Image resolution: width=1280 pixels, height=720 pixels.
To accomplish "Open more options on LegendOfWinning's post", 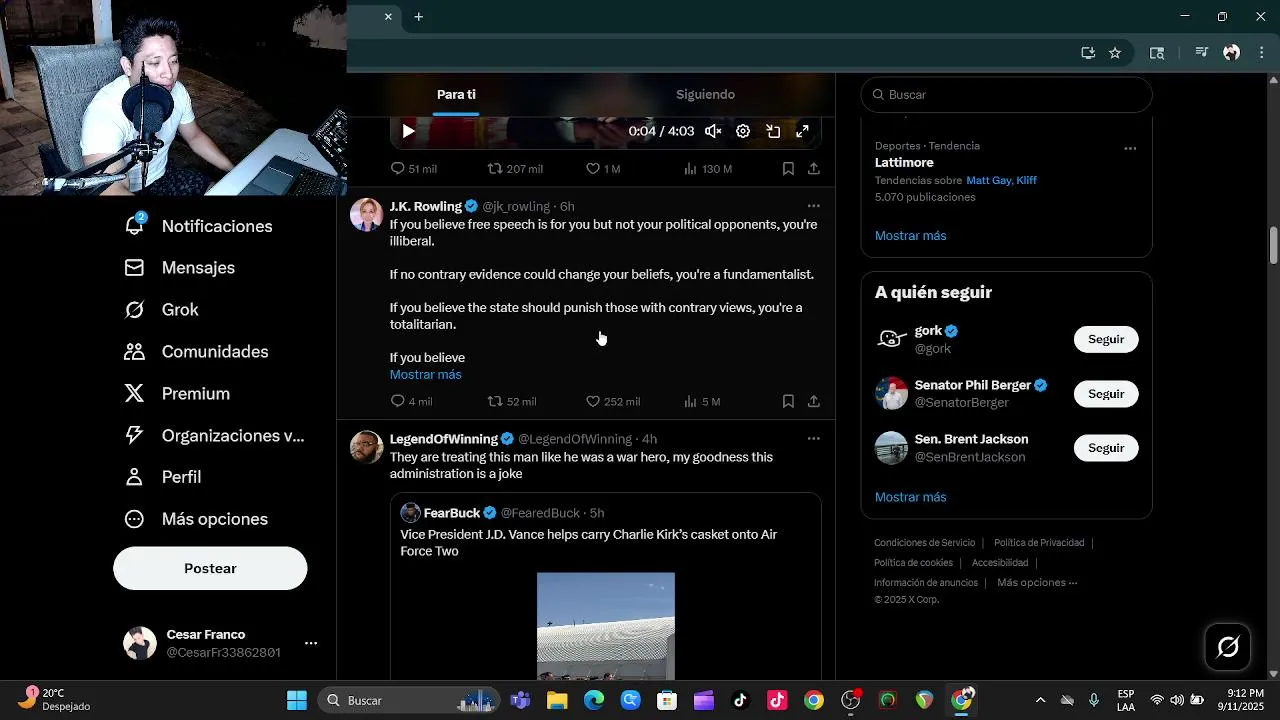I will pyautogui.click(x=813, y=439).
